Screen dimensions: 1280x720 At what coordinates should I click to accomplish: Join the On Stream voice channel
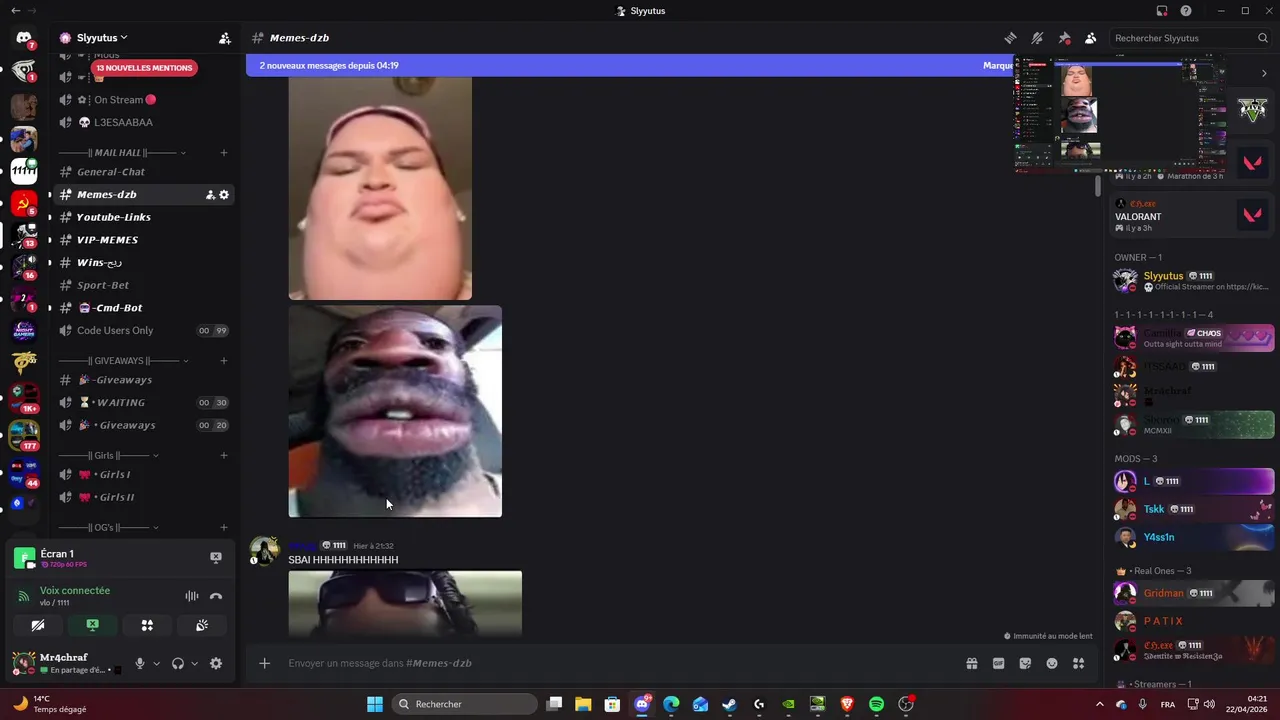[145, 100]
